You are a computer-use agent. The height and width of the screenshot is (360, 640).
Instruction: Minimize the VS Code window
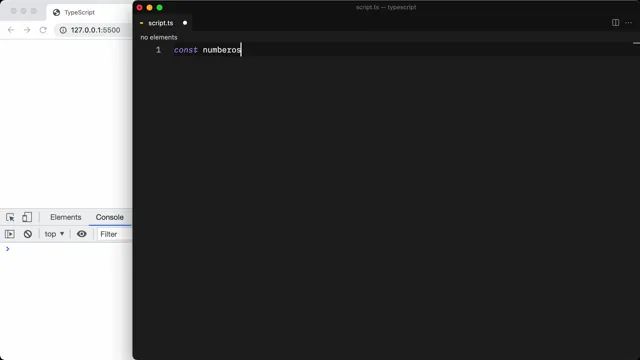pyautogui.click(x=149, y=7)
